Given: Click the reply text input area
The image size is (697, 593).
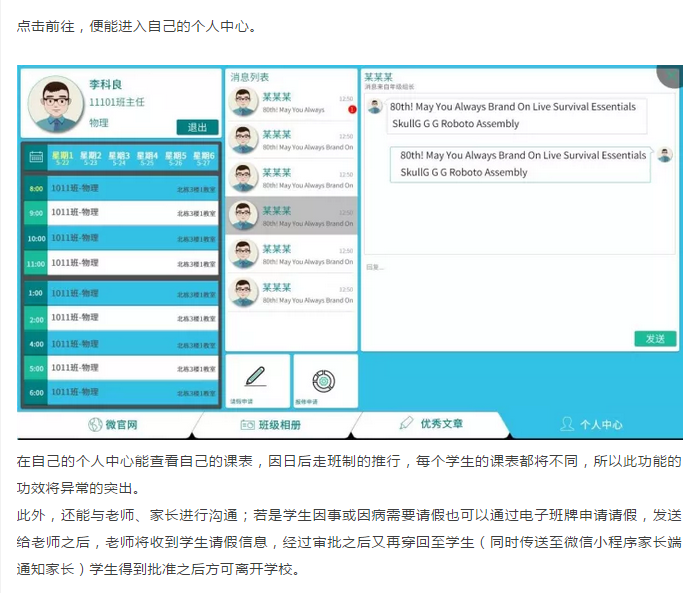Looking at the screenshot, I should (520, 295).
